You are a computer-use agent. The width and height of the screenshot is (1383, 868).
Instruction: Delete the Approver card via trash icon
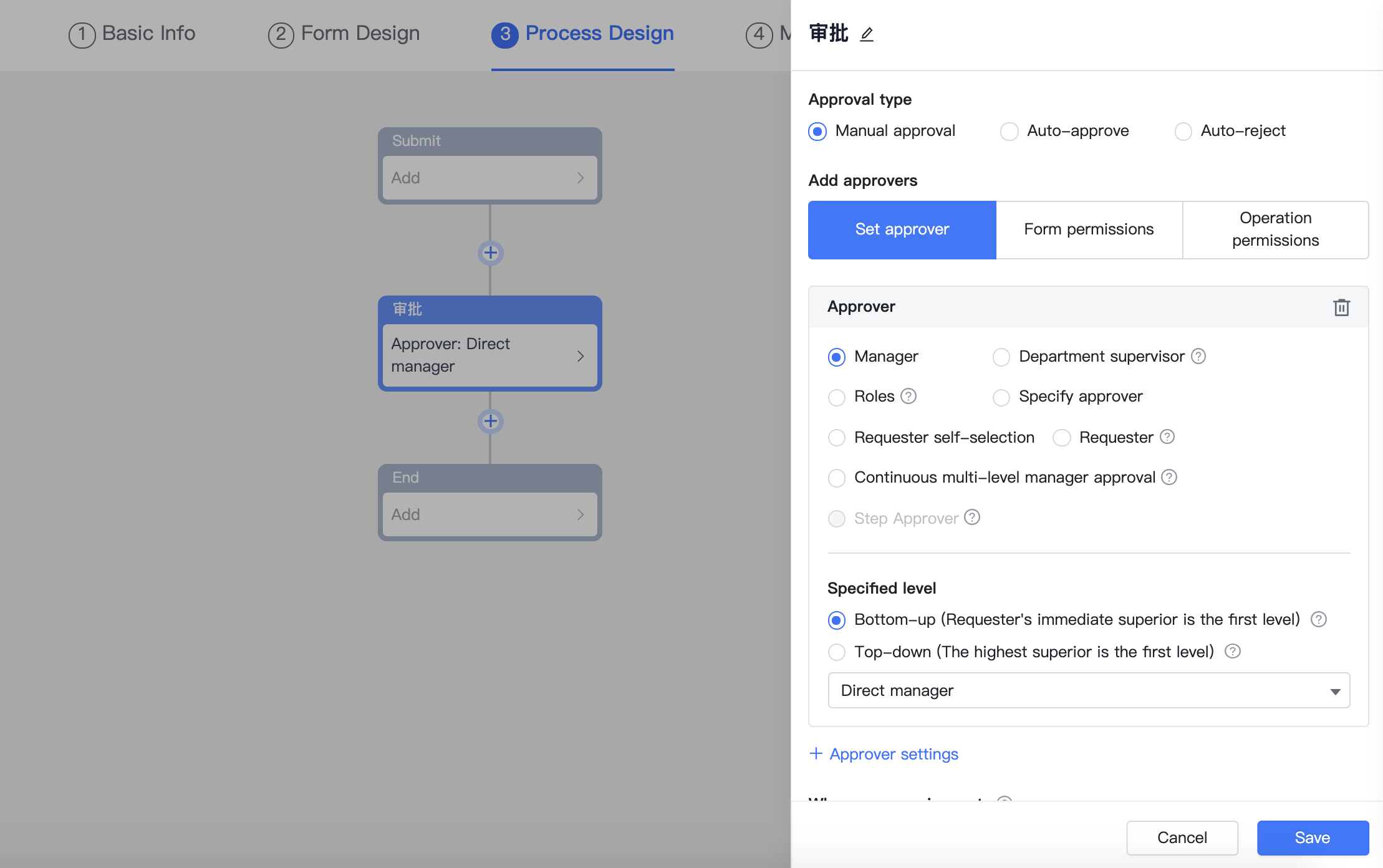(1342, 307)
